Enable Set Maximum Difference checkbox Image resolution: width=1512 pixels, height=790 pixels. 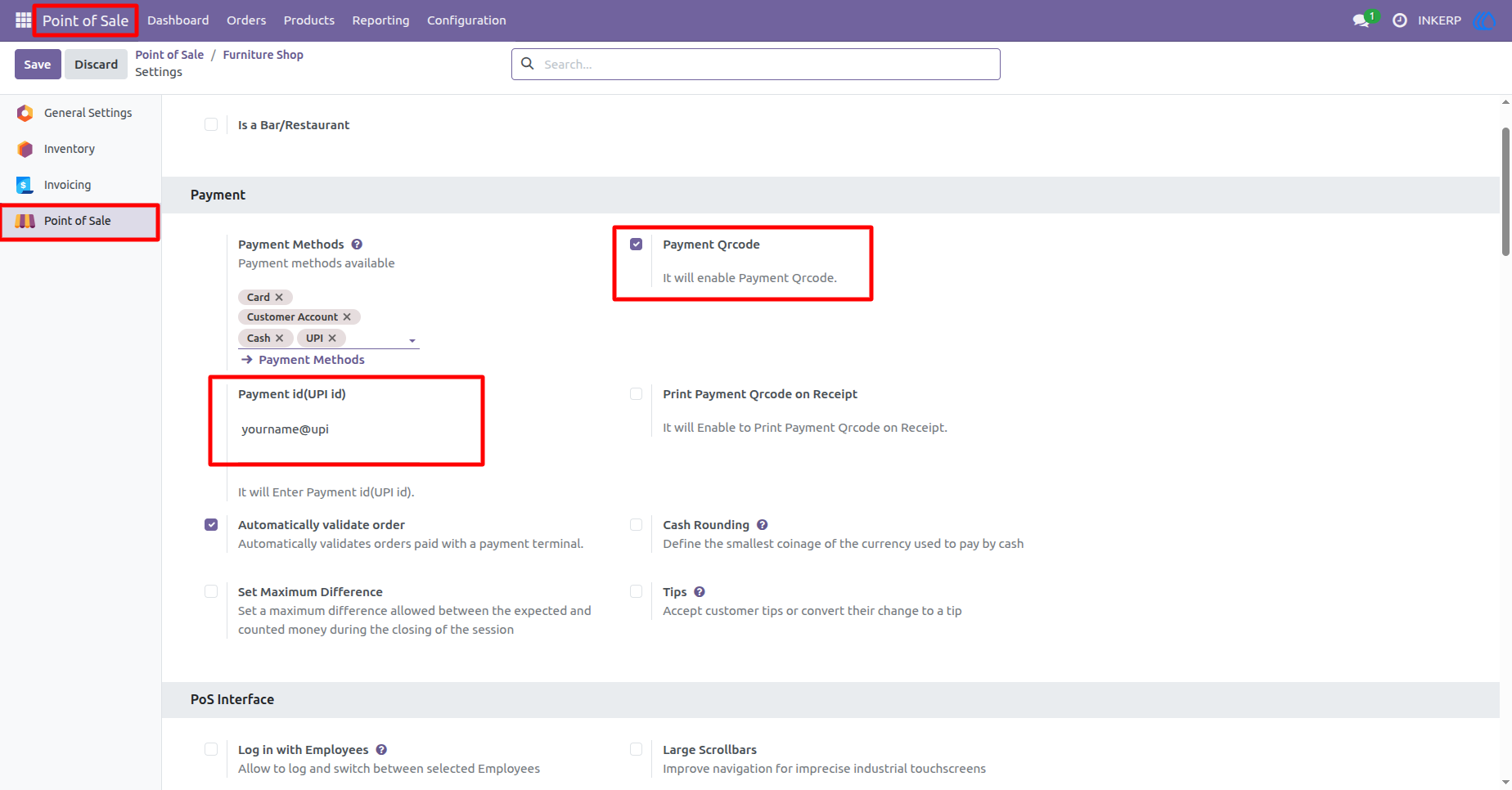pos(211,591)
